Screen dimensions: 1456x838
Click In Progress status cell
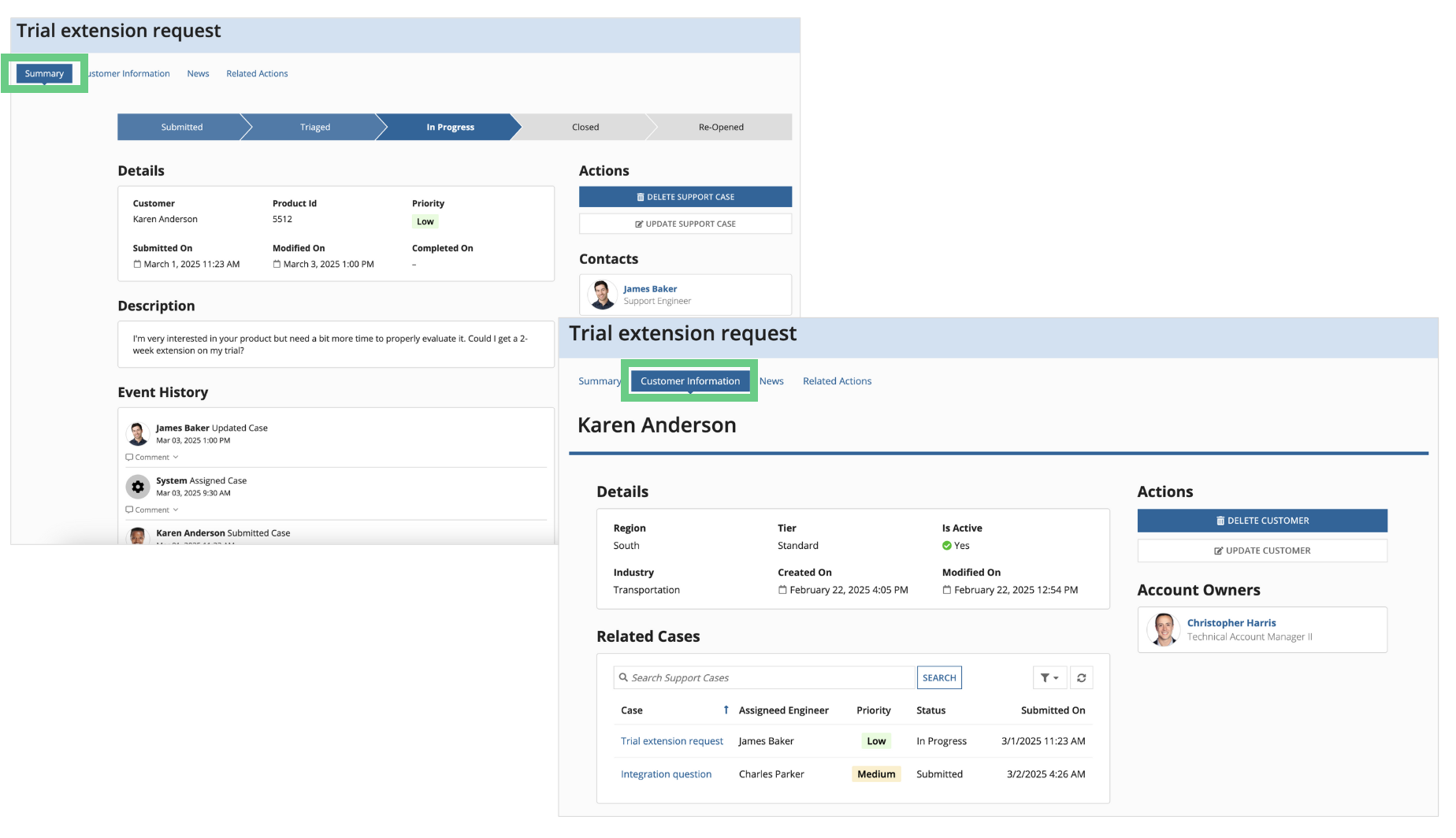tap(942, 741)
